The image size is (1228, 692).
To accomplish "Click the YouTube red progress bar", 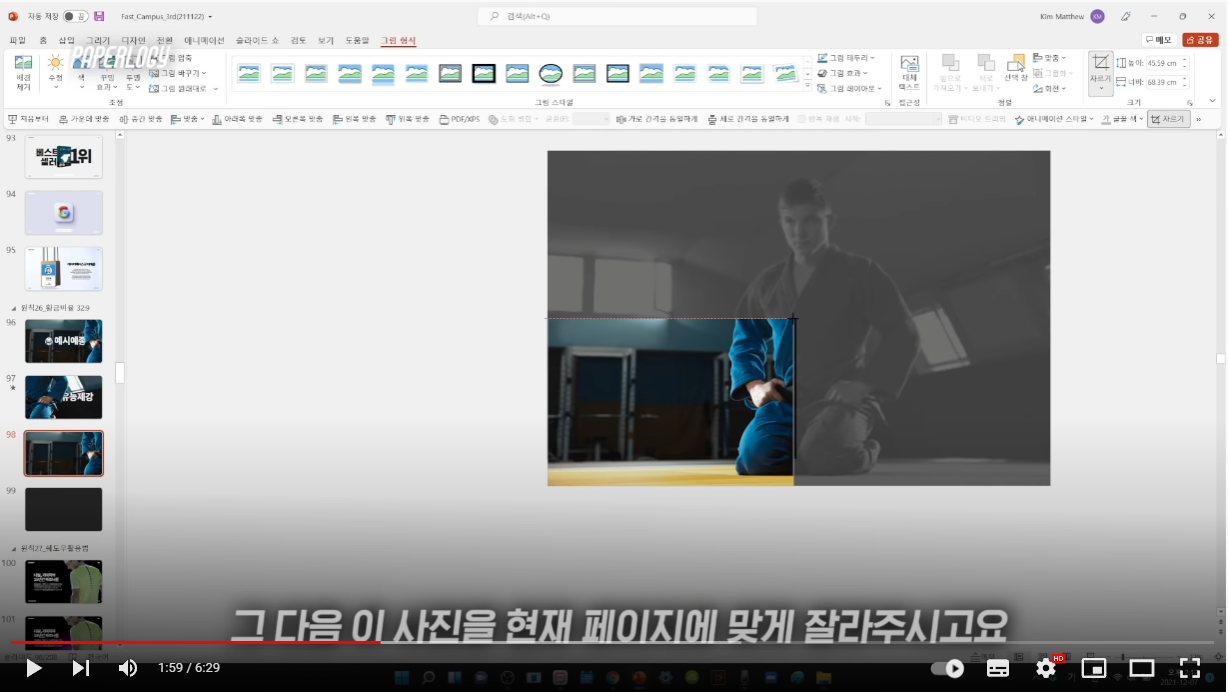I will [196, 642].
